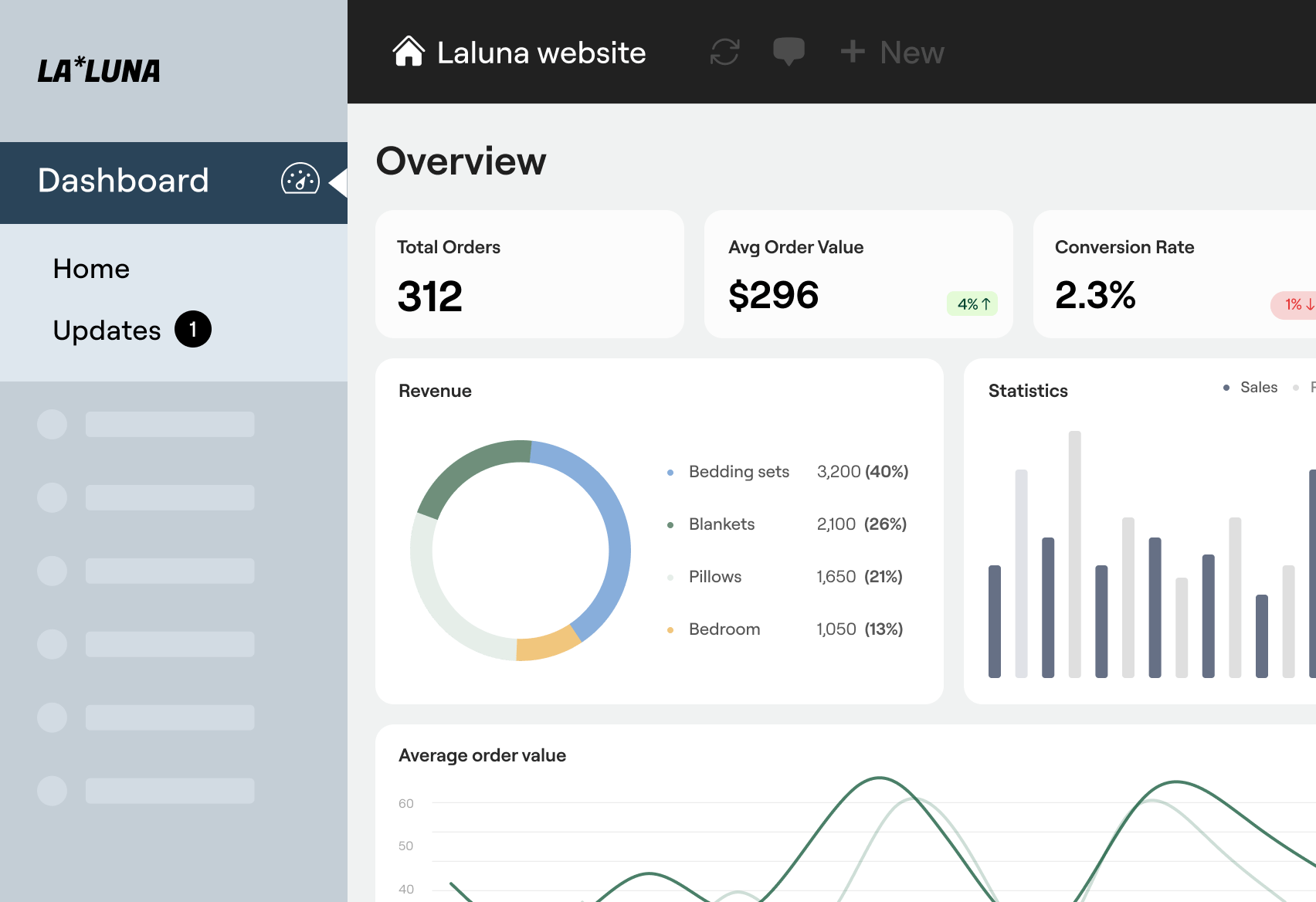Click the Updates notification badge
Image resolution: width=1316 pixels, height=902 pixels.
(x=192, y=329)
